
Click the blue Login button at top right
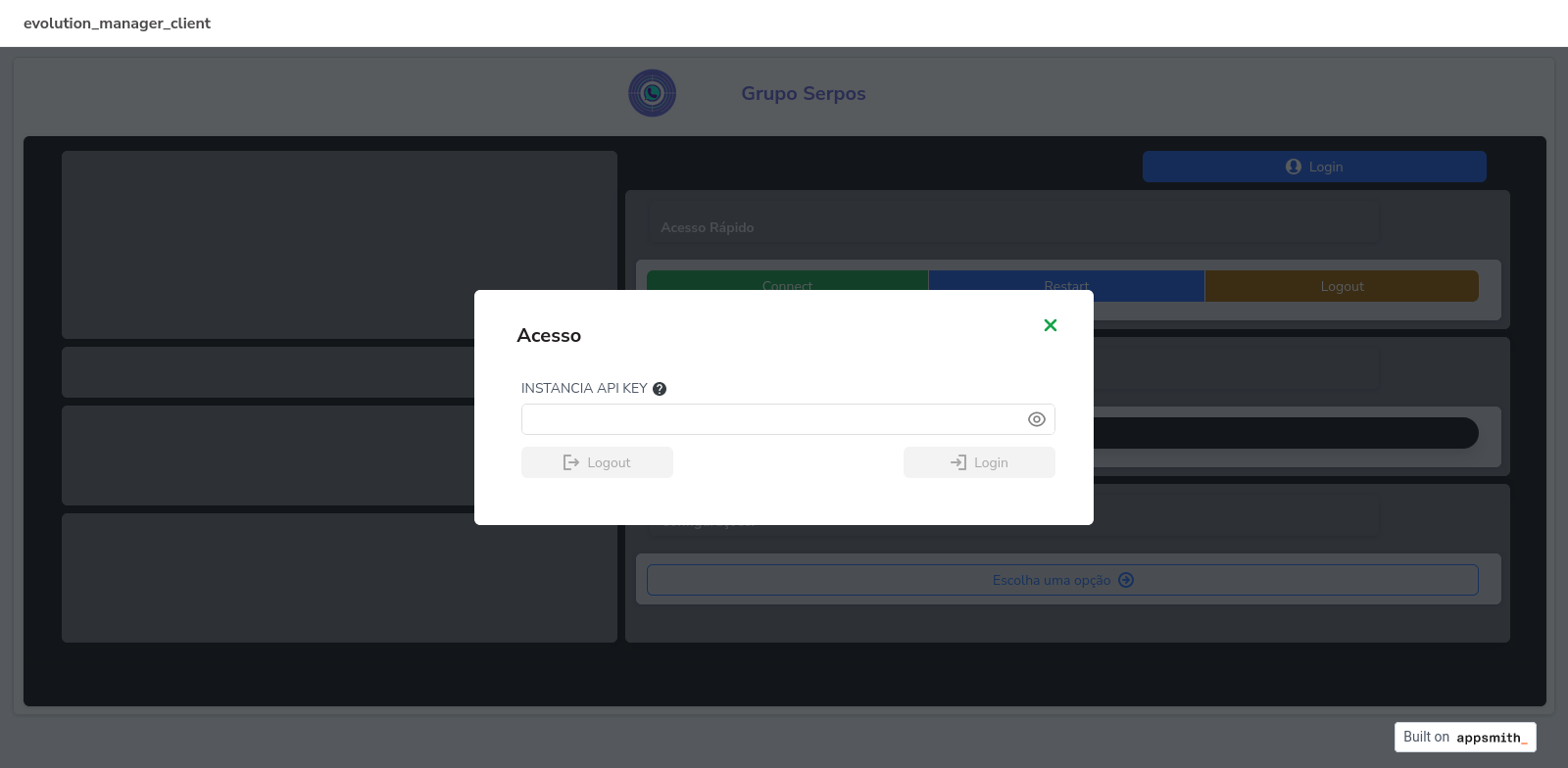(1313, 167)
